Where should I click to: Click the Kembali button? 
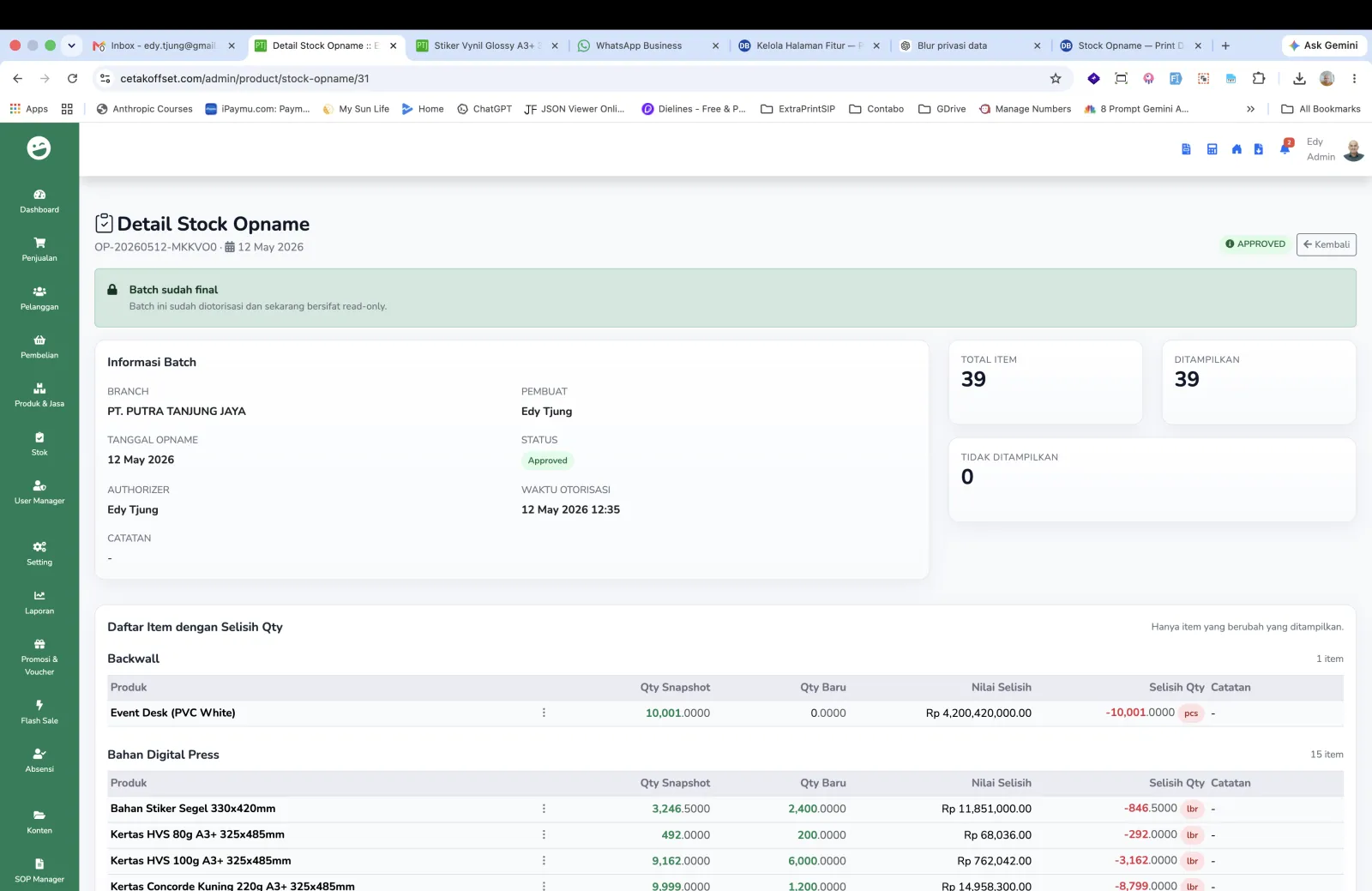(1326, 244)
